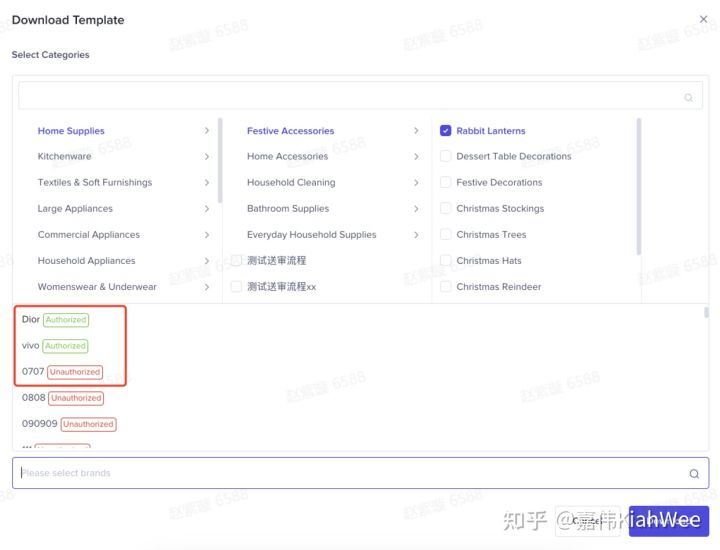Image resolution: width=720 pixels, height=550 pixels.
Task: Expand Home Supplies chevron arrow
Action: [x=207, y=131]
